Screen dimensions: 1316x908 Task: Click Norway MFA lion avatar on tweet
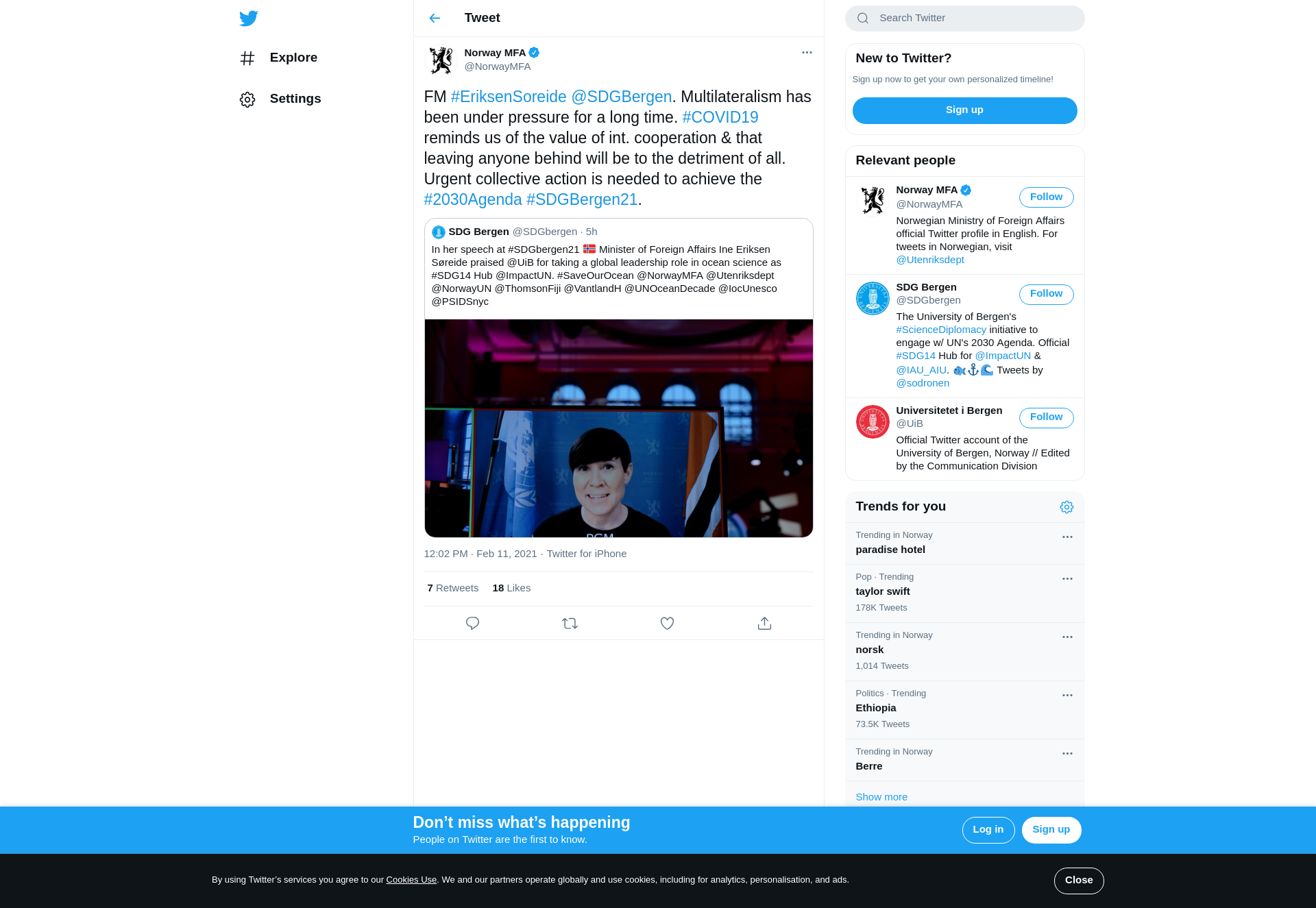coord(441,60)
